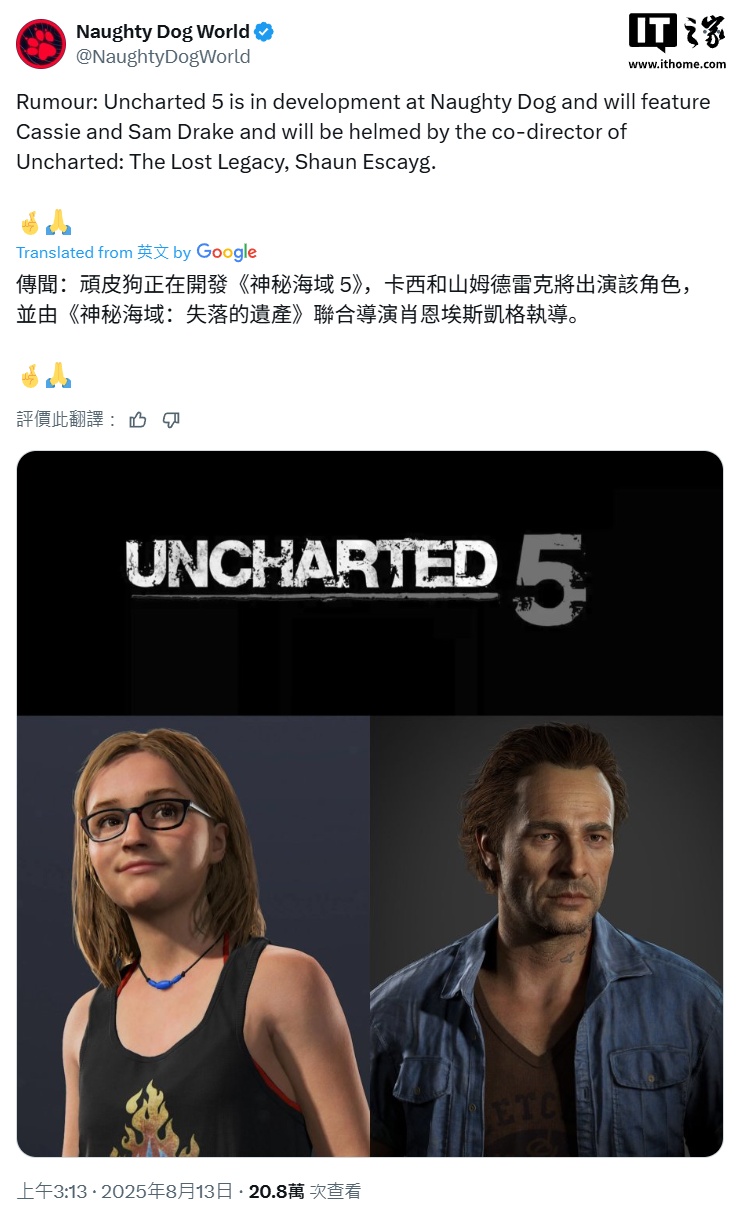Open the Naughty Dog World display name
Viewport: 737px width, 1214px height.
click(x=163, y=32)
